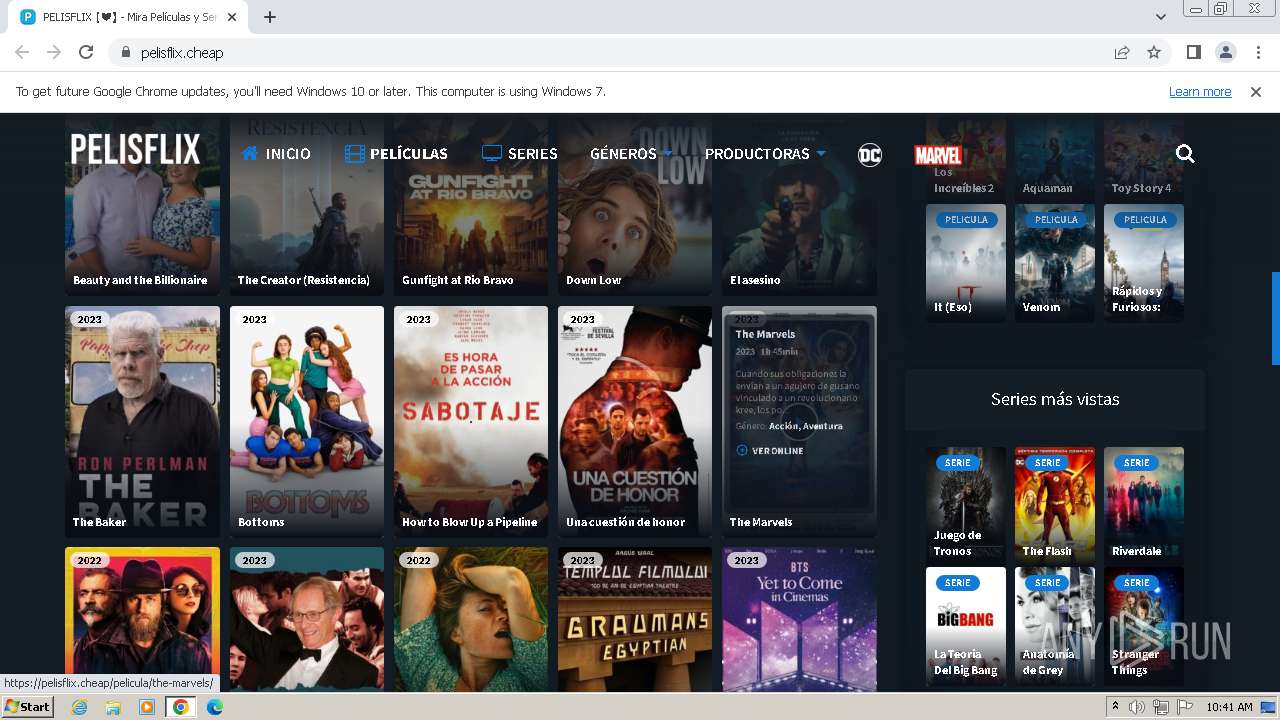Open the site search magnifier
This screenshot has width=1280, height=720.
[1185, 153]
